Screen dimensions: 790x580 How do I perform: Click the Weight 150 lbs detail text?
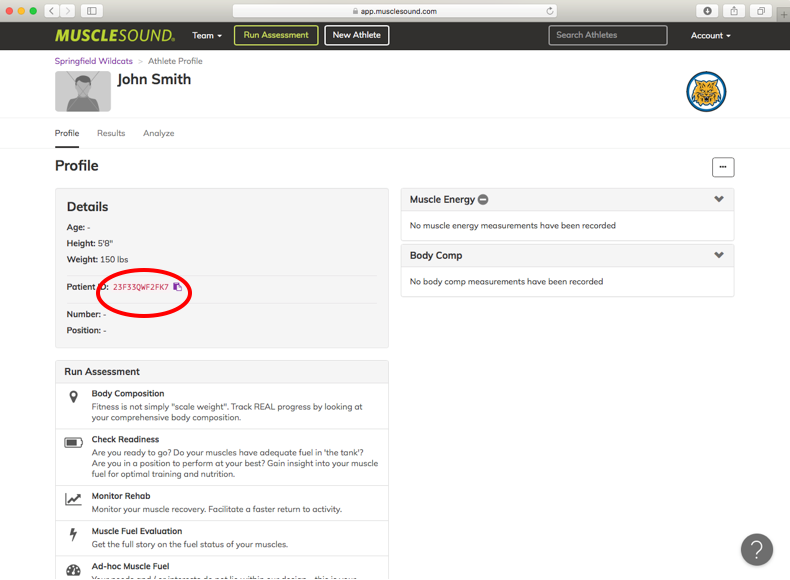[97, 260]
